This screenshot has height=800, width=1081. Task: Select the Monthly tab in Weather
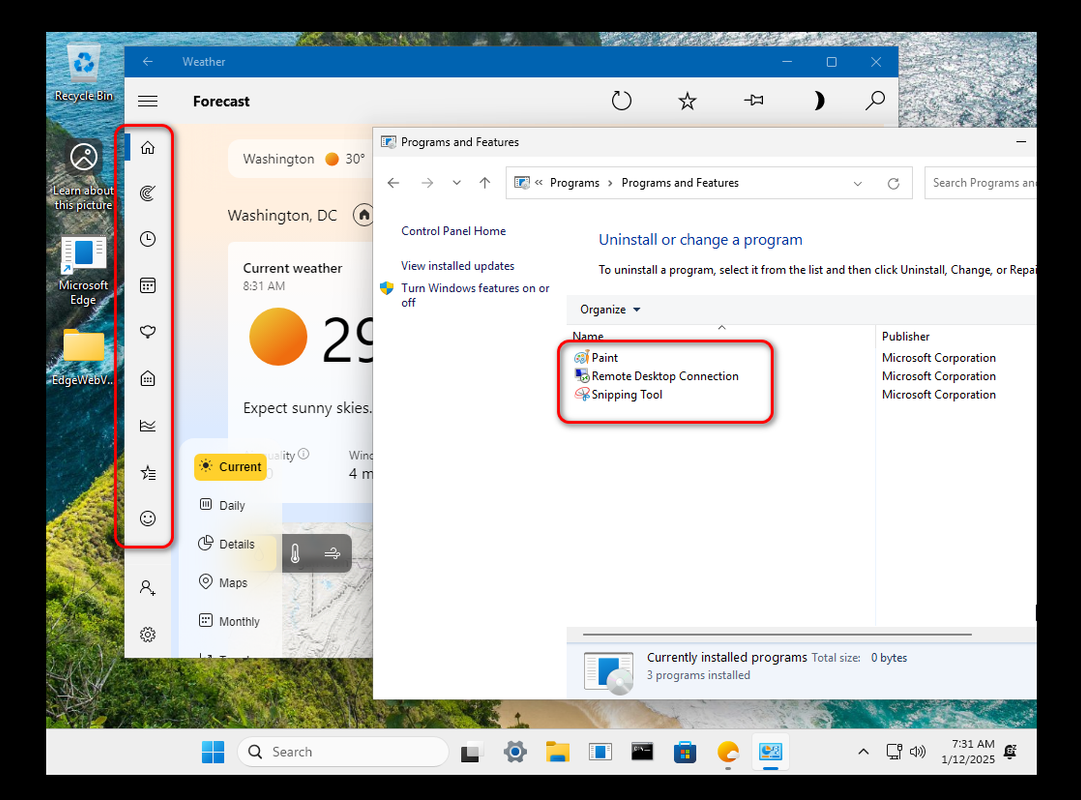click(x=230, y=621)
